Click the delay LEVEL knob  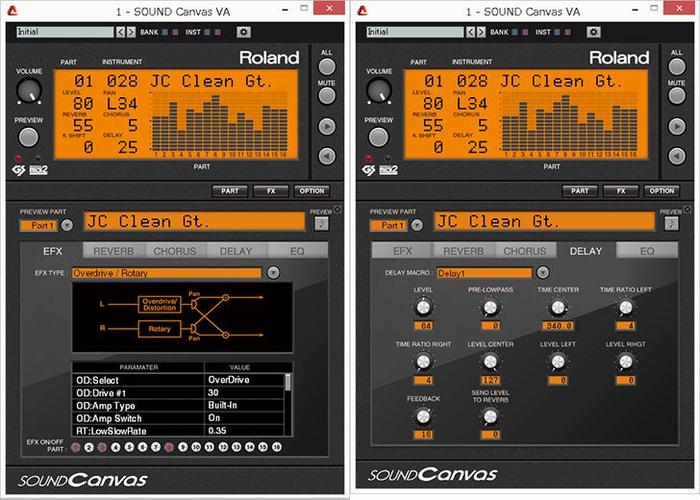423,307
